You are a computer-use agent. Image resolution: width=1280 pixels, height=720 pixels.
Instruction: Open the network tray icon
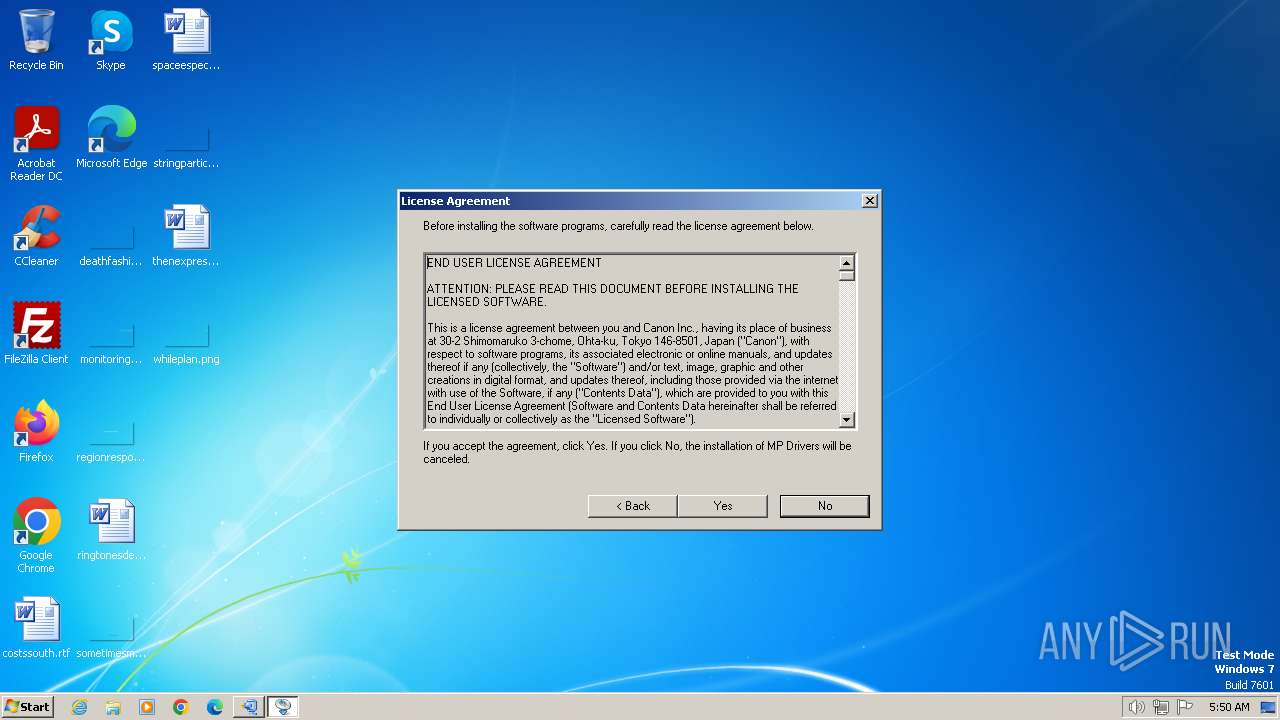tap(1161, 707)
